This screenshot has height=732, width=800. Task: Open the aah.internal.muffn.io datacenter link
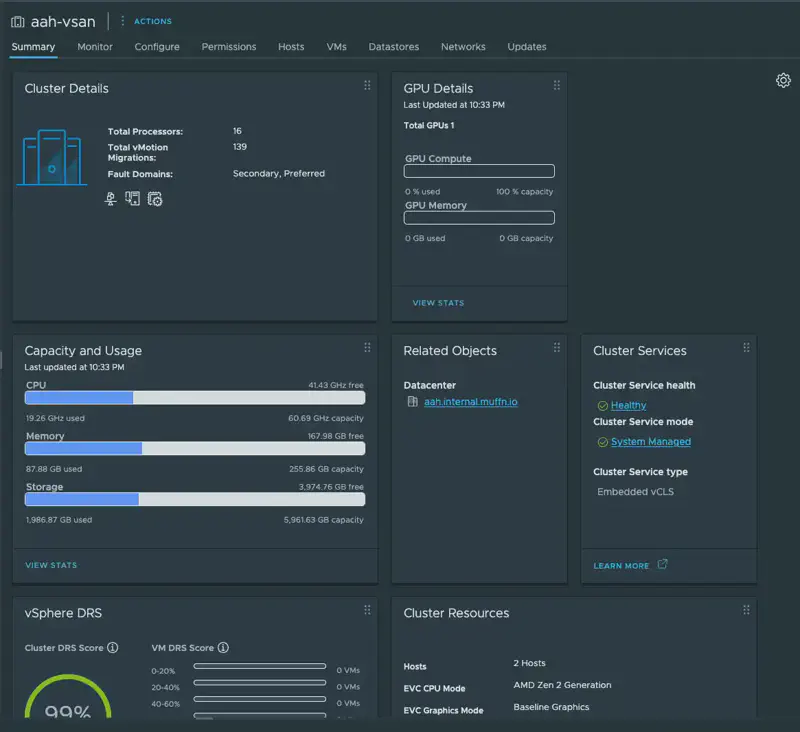pos(470,402)
